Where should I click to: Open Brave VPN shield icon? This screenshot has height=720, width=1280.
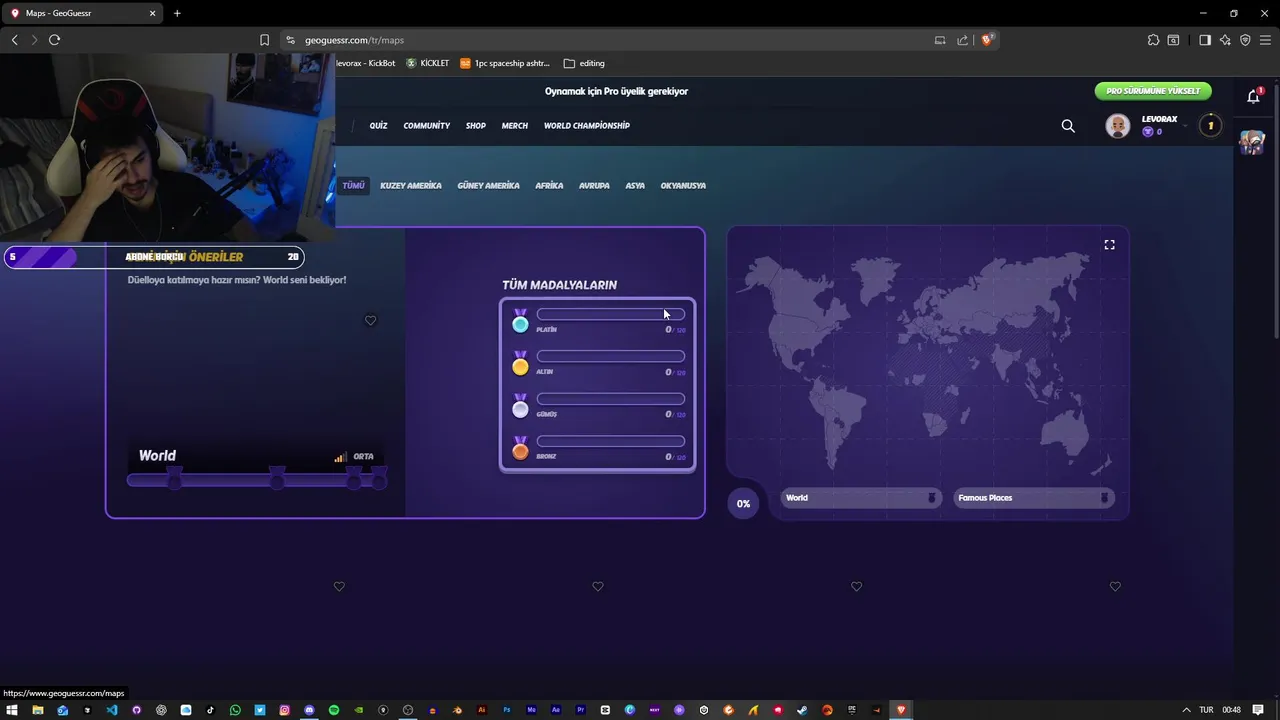(x=1245, y=40)
